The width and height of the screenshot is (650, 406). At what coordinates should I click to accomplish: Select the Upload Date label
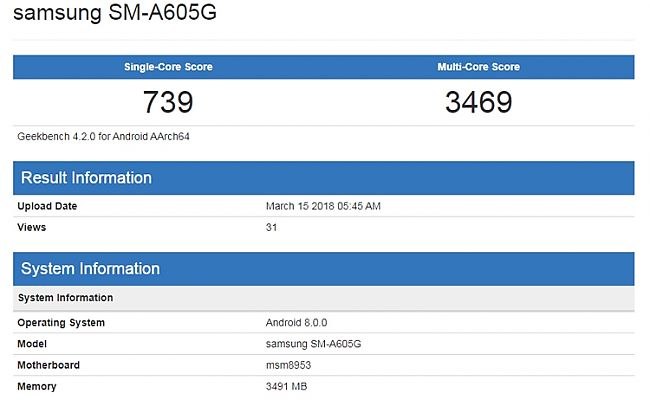point(47,206)
